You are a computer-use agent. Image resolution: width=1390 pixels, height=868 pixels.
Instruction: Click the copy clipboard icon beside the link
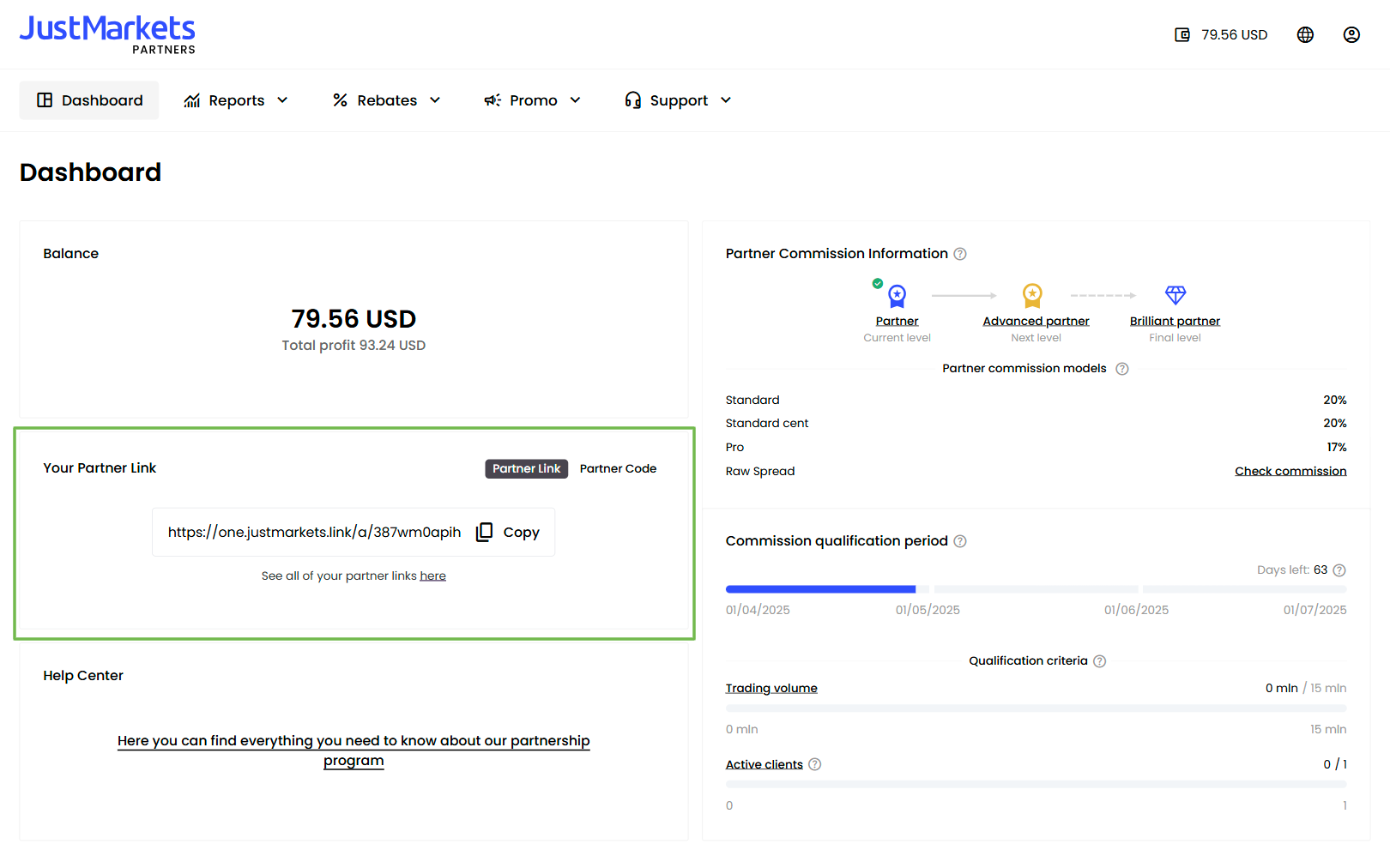pos(485,532)
